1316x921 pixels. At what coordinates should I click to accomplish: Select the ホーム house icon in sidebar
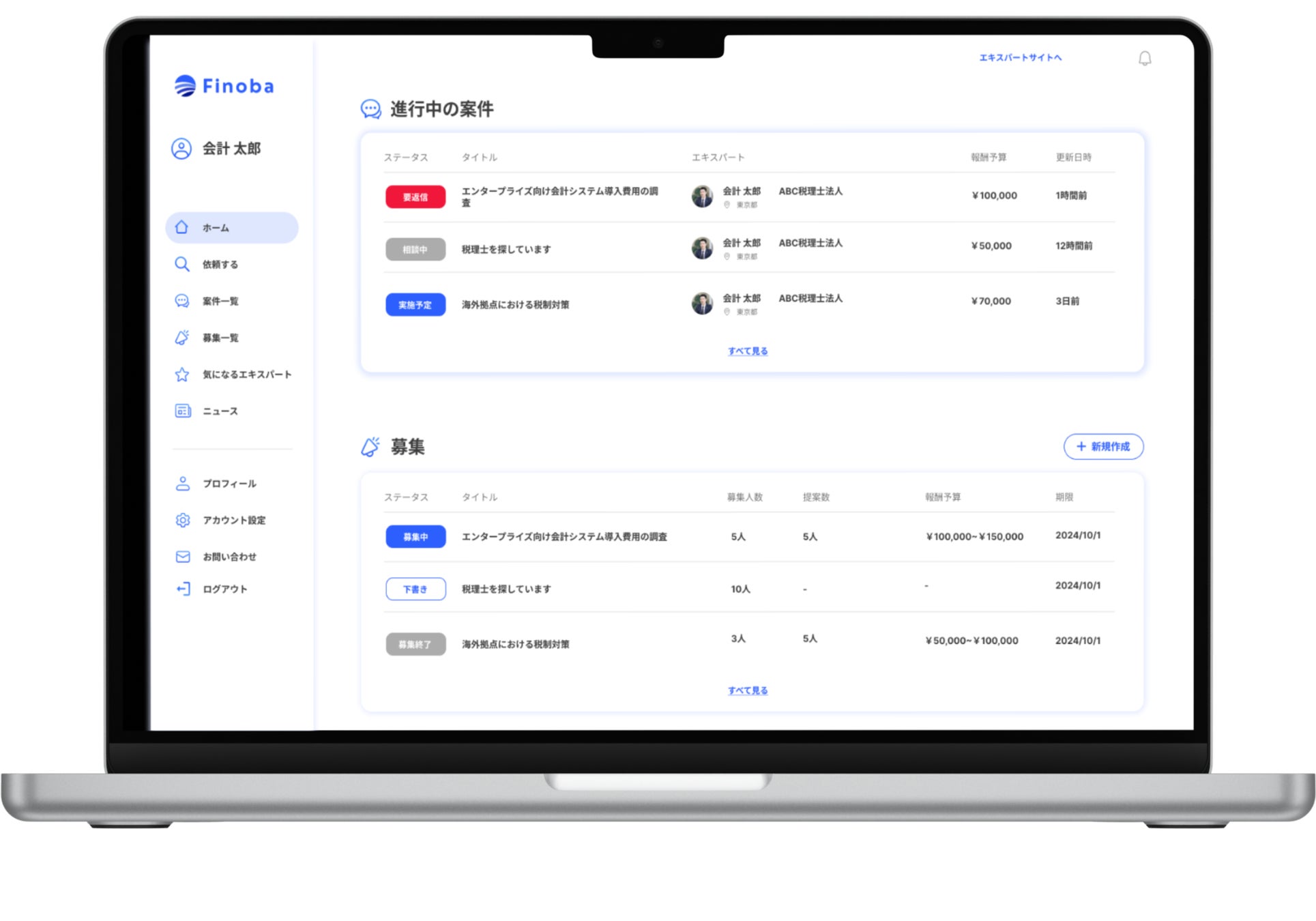(181, 227)
